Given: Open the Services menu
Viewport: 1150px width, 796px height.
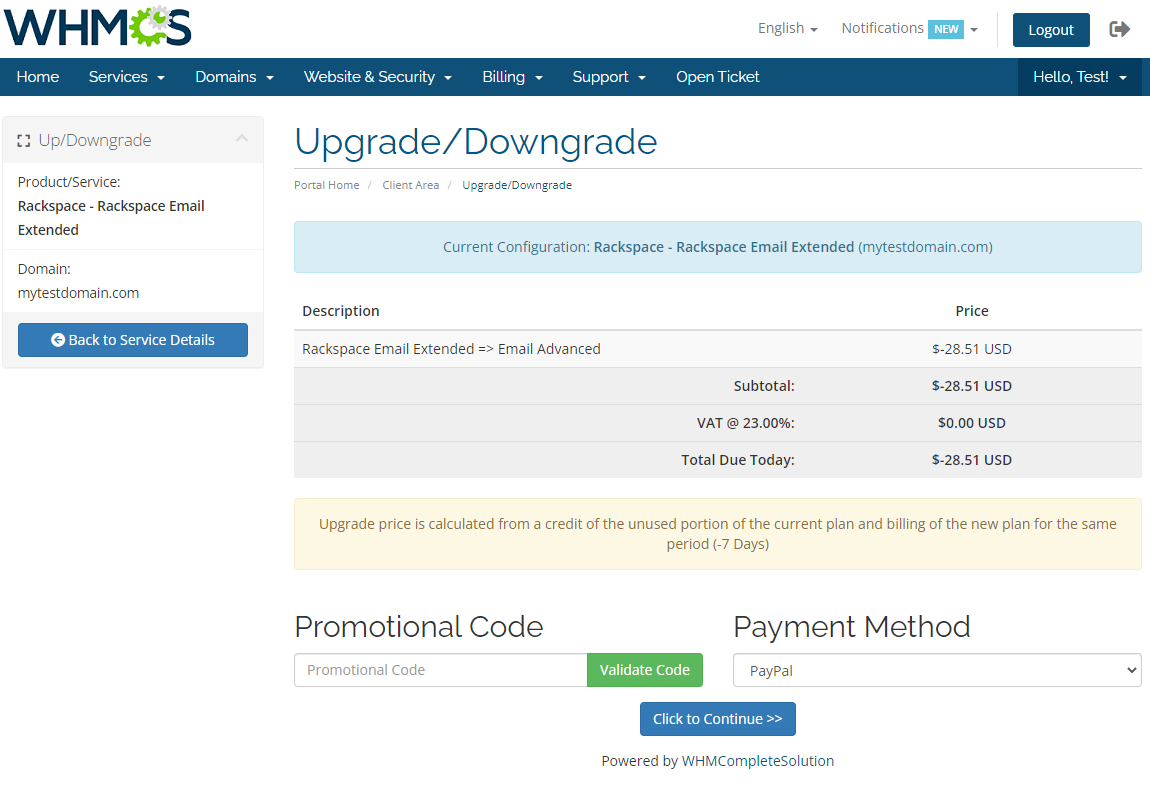Looking at the screenshot, I should pos(126,77).
